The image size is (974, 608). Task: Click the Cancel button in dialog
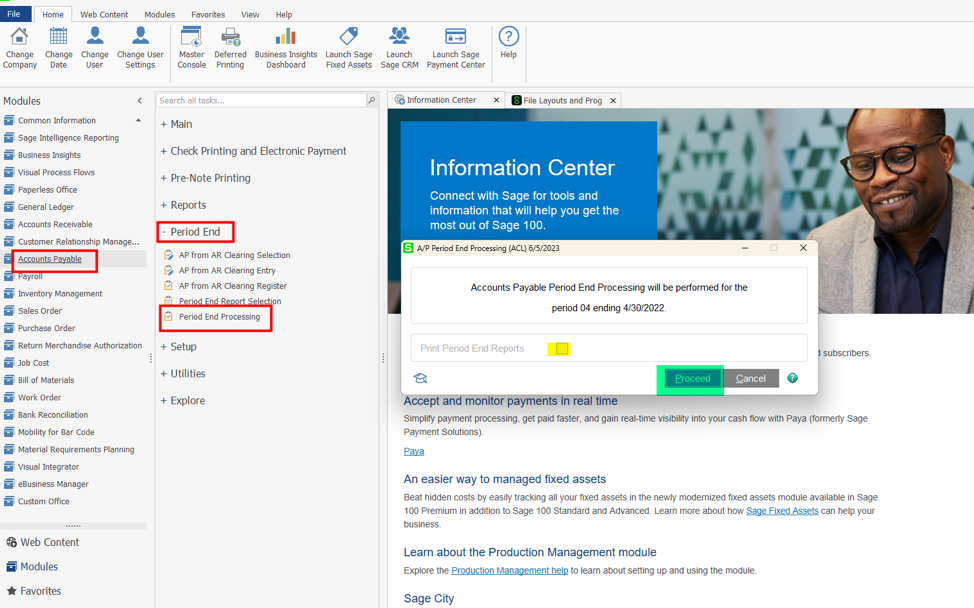(x=750, y=378)
